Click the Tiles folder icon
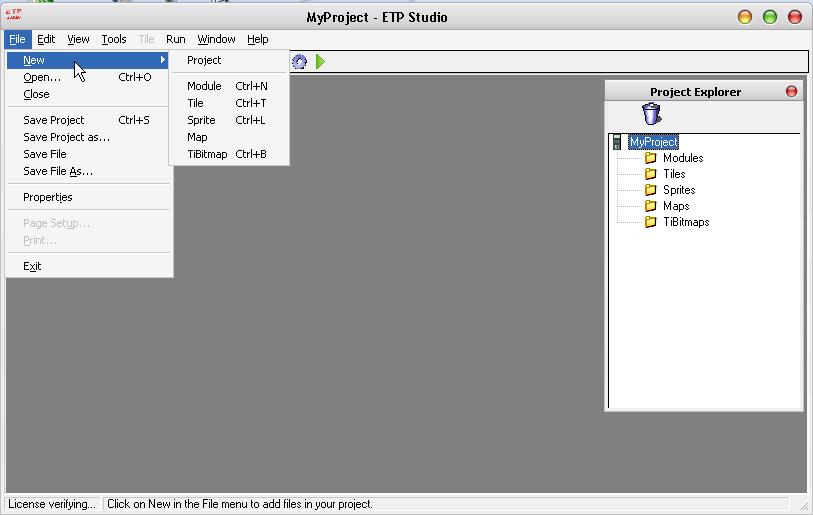 pyautogui.click(x=650, y=174)
